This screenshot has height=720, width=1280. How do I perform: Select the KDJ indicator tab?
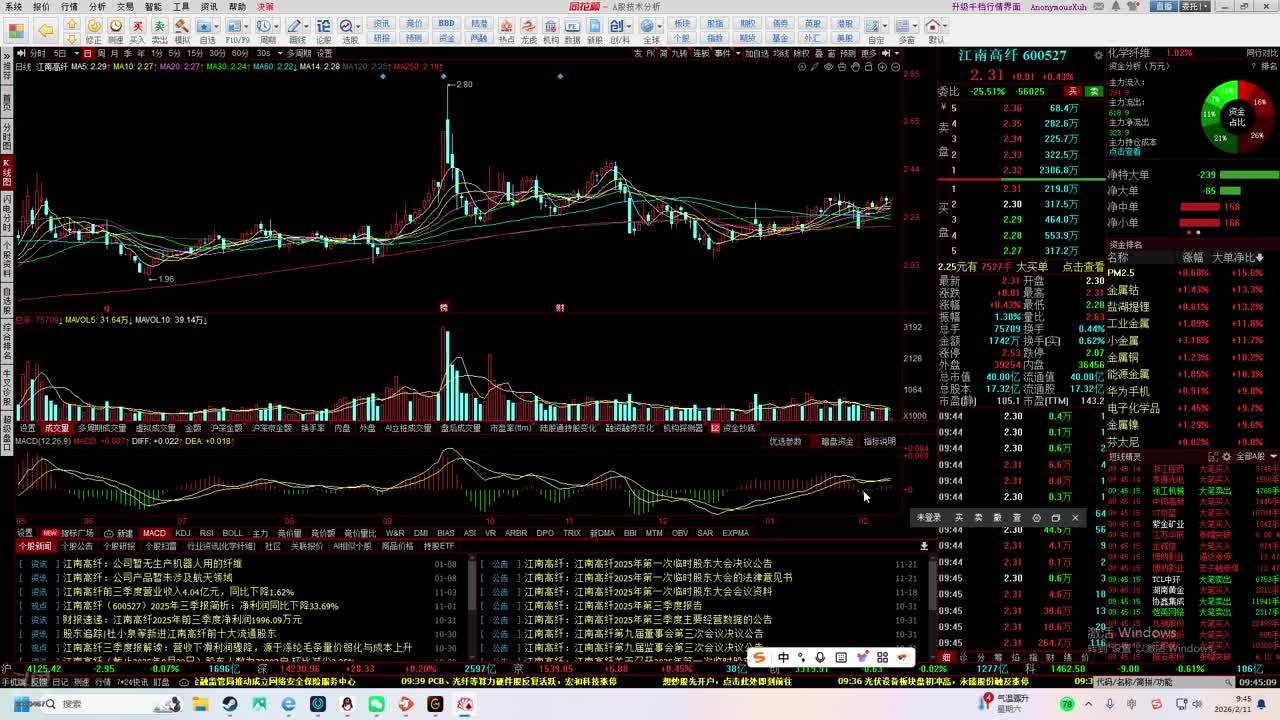pyautogui.click(x=182, y=533)
